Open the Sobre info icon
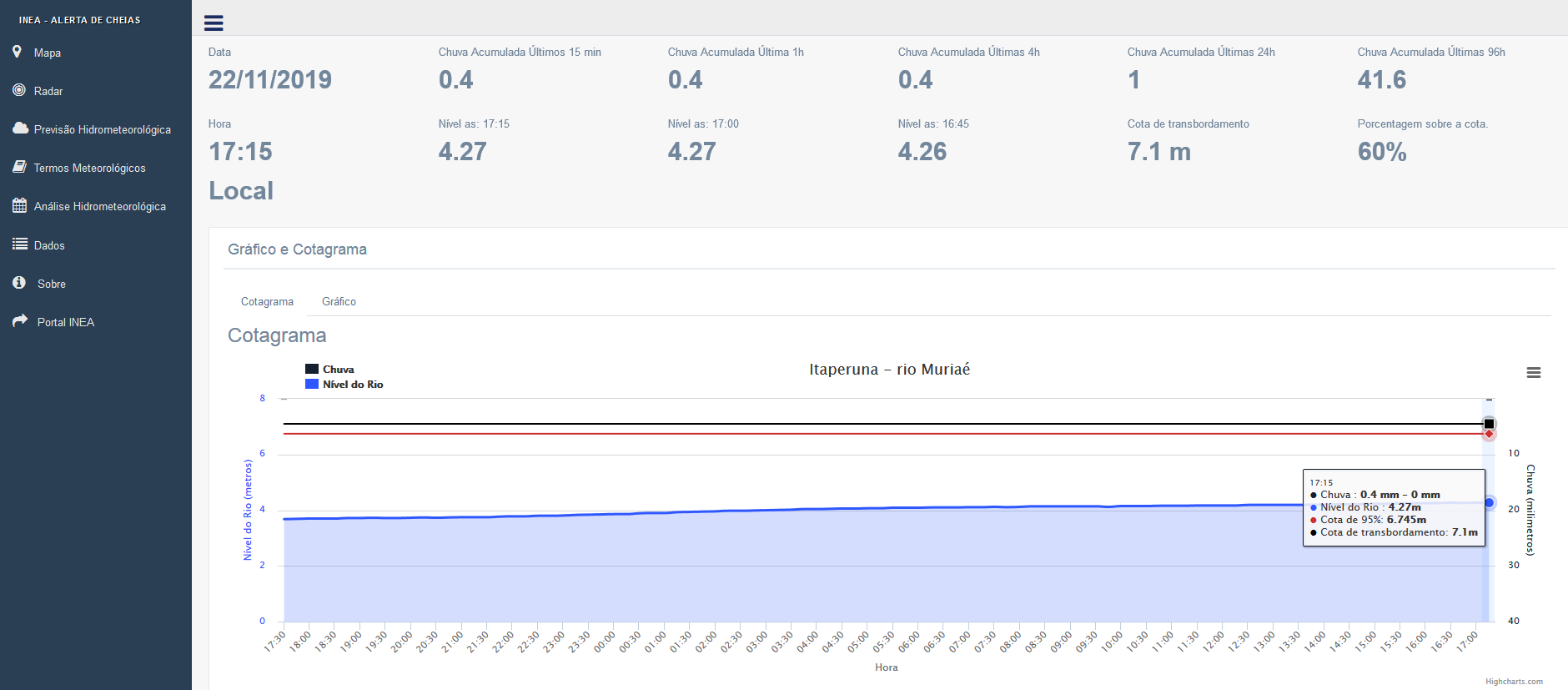Viewport: 1568px width, 690px height. point(19,283)
